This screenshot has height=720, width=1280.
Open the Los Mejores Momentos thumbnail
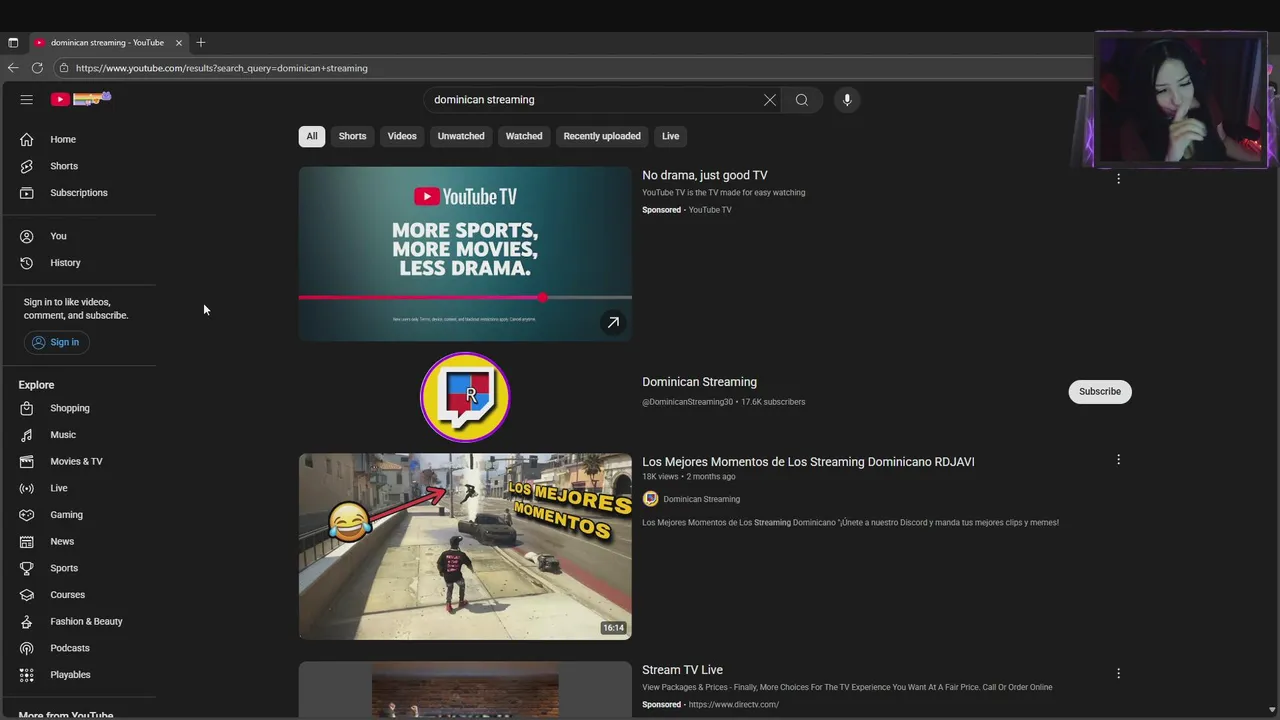(x=465, y=546)
